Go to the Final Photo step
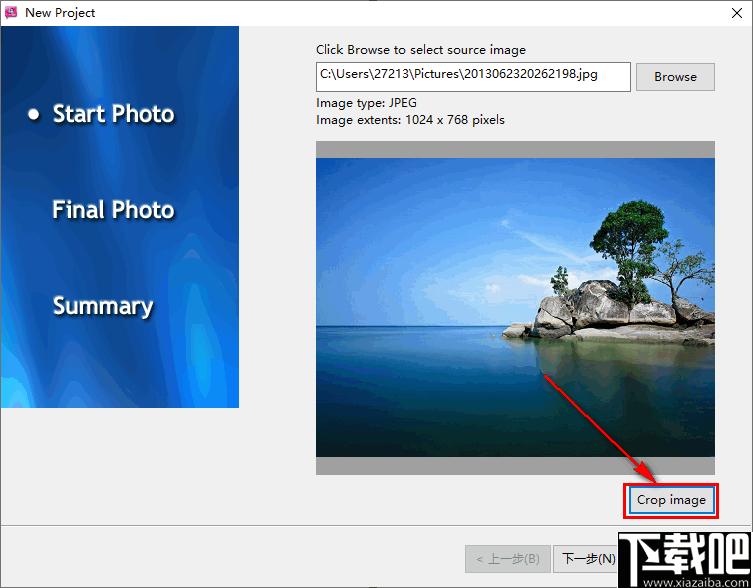Viewport: 753px width, 588px height. 113,210
